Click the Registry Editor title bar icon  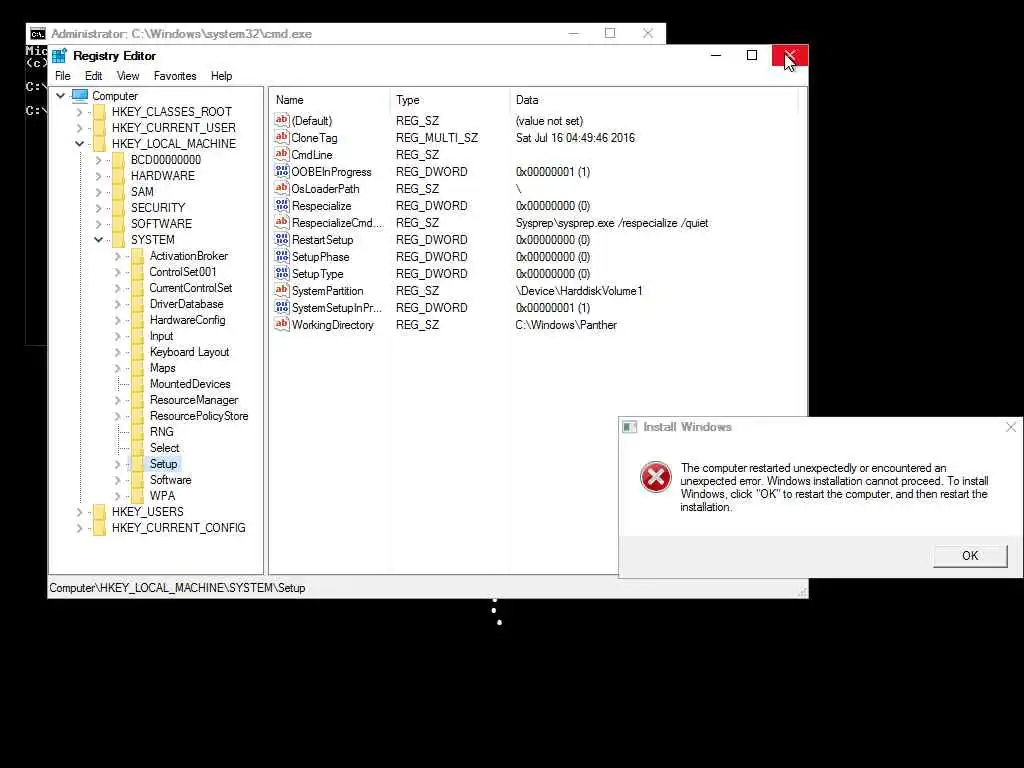coord(59,56)
